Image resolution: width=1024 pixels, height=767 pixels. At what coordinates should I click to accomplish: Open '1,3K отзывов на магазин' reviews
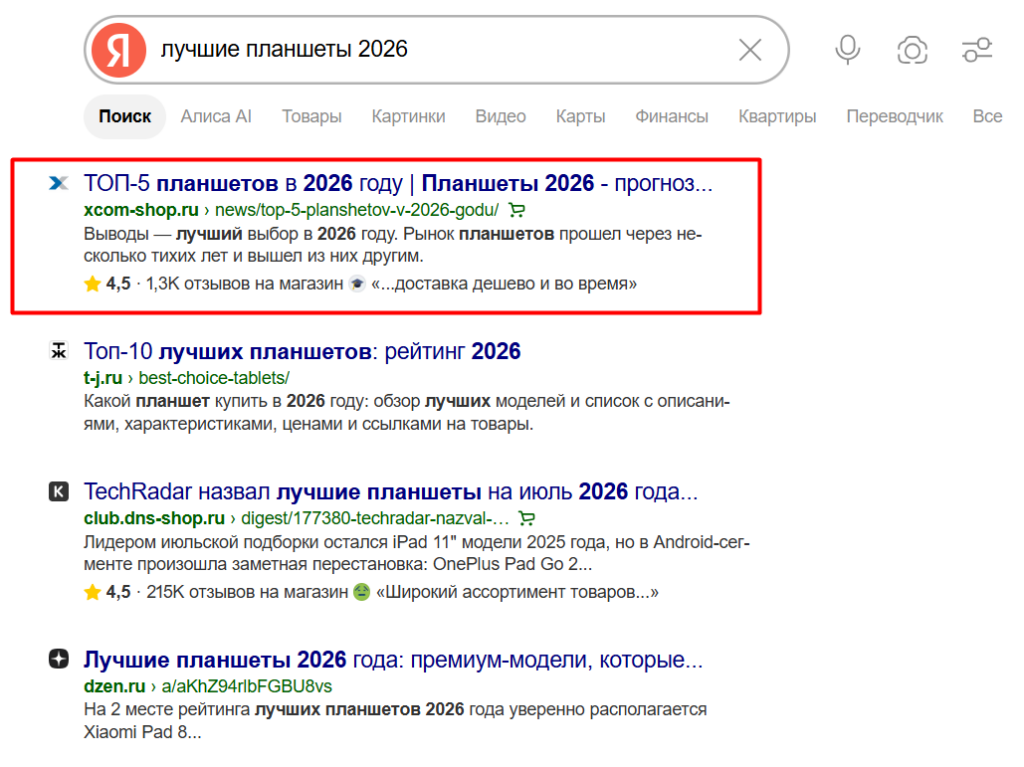point(244,284)
